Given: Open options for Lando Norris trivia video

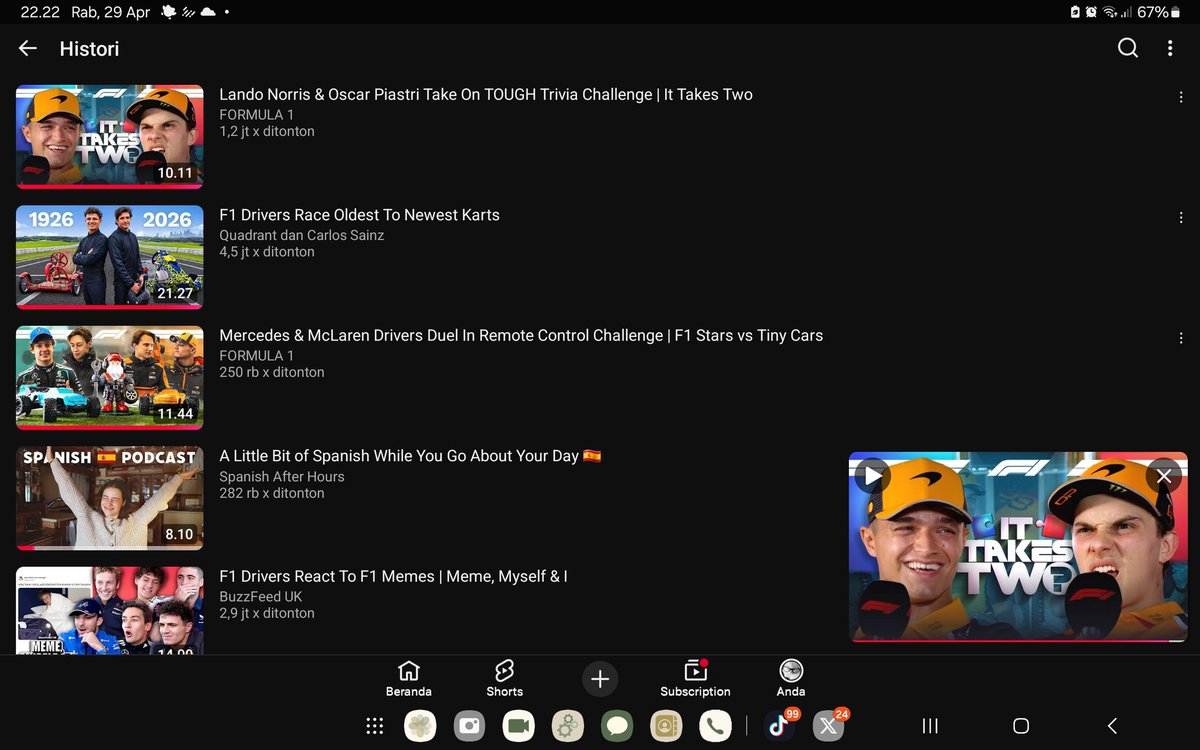Looking at the screenshot, I should (1181, 97).
